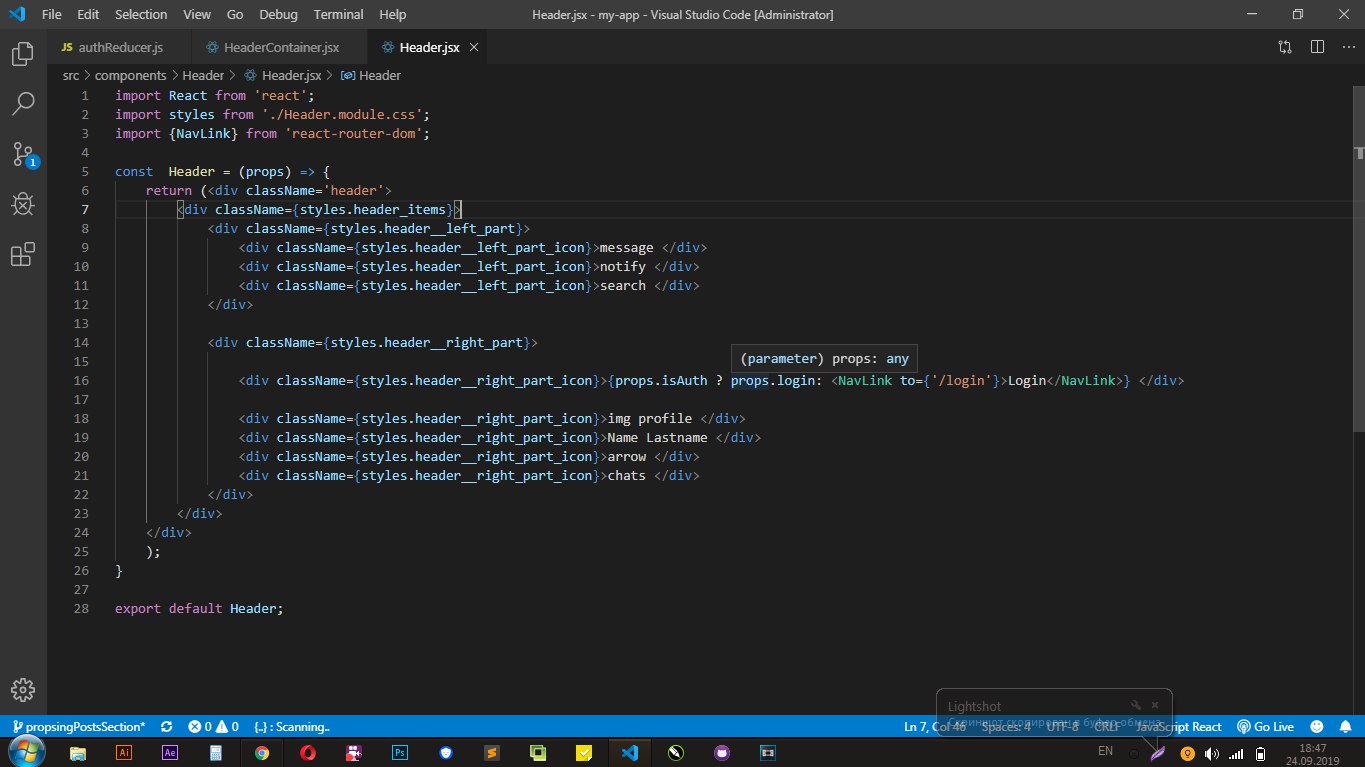Image resolution: width=1365 pixels, height=767 pixels.
Task: Open the Search view in activity bar
Action: click(22, 104)
